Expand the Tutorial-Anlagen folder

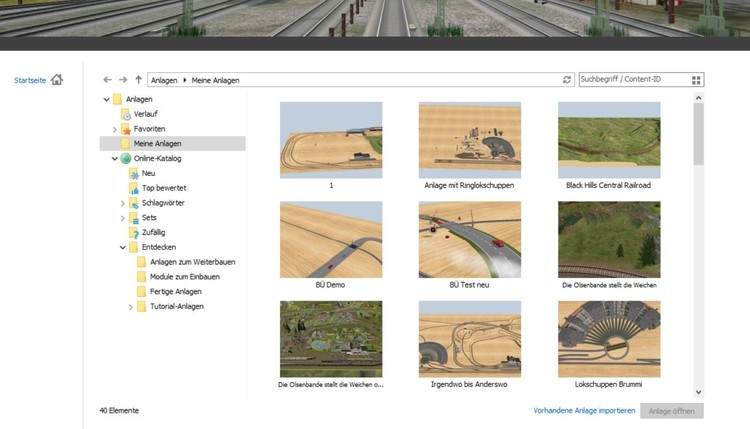130,306
